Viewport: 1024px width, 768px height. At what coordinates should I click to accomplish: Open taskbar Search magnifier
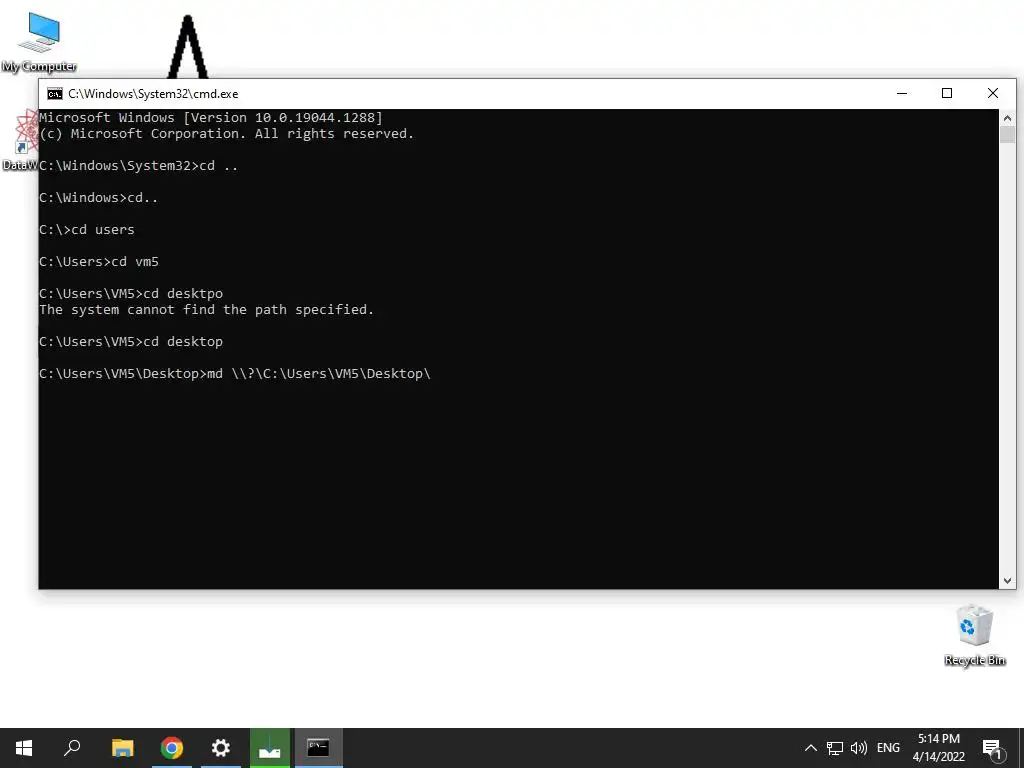click(x=72, y=748)
